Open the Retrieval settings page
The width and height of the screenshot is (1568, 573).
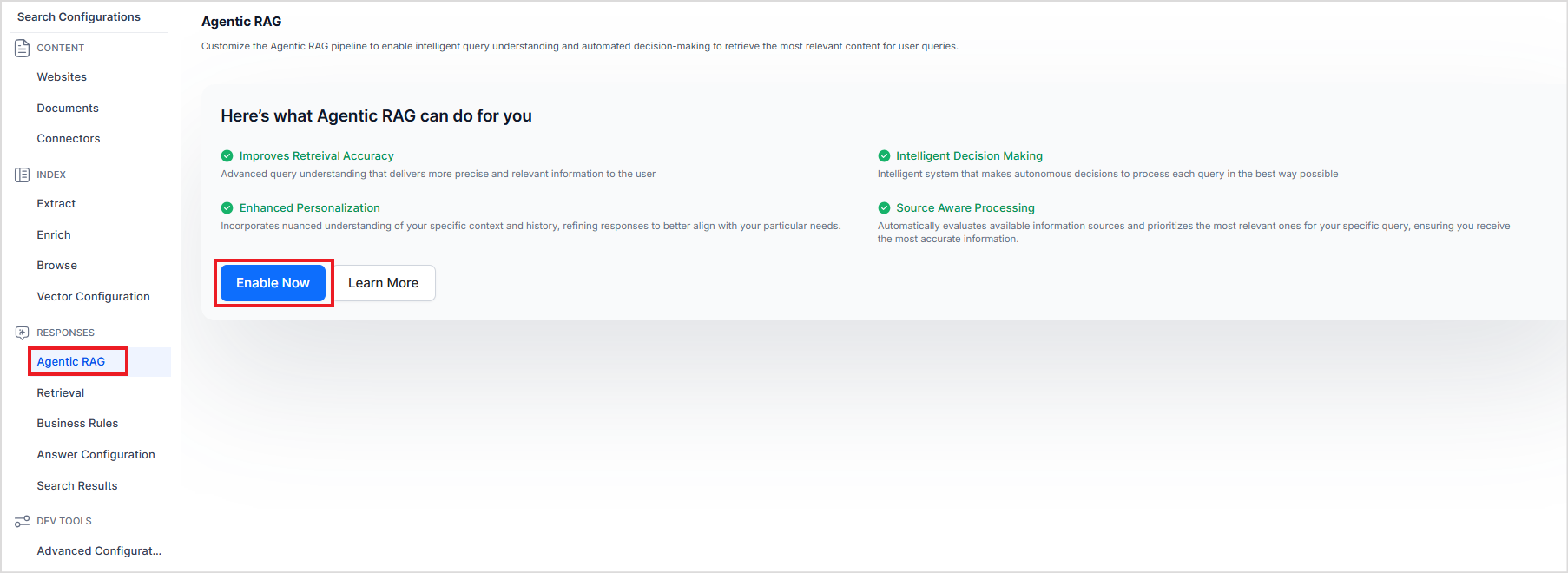coord(61,393)
